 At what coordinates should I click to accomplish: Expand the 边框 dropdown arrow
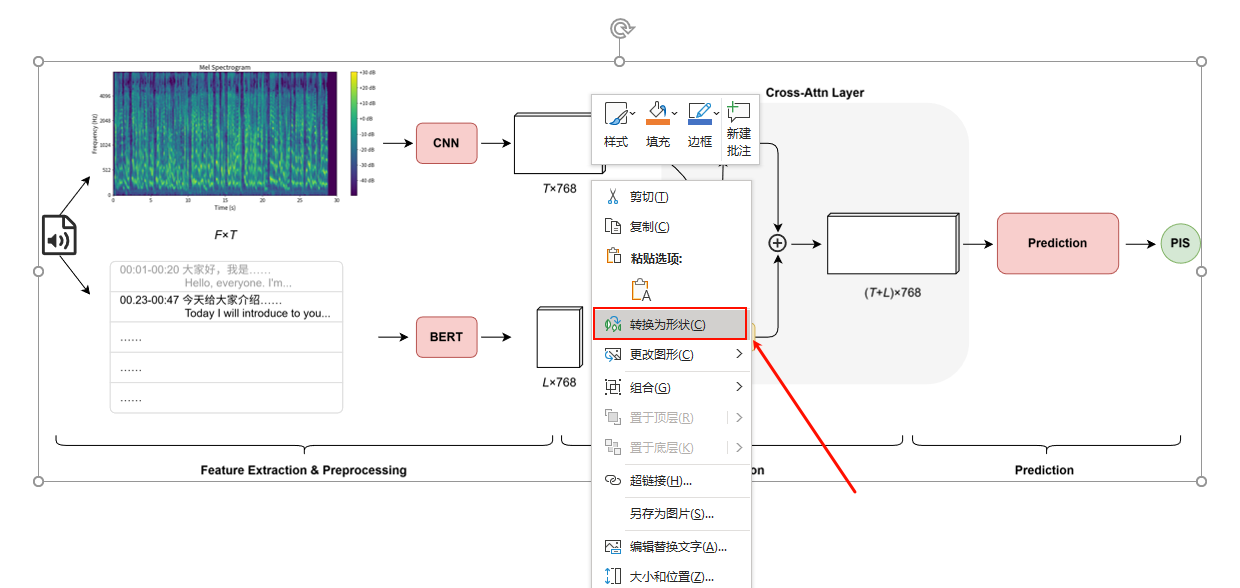point(716,113)
